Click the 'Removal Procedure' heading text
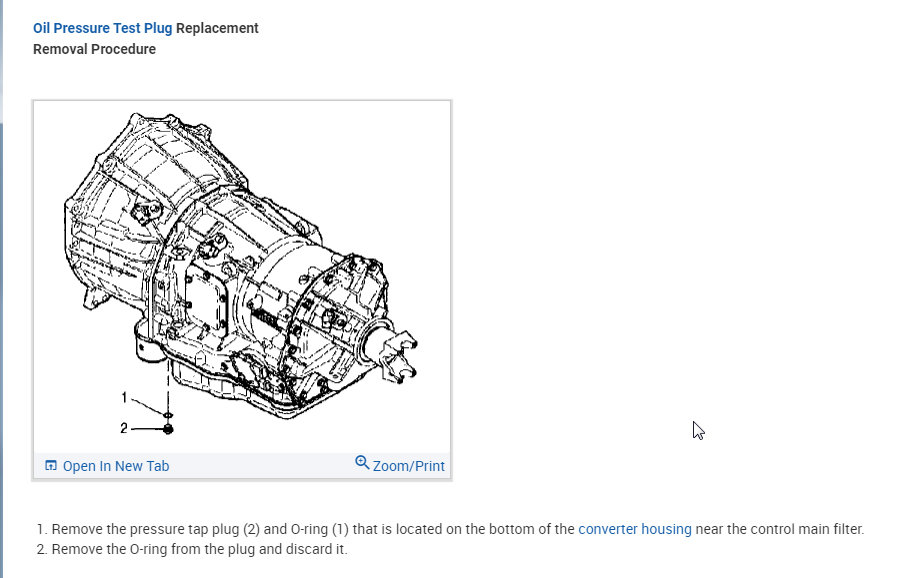This screenshot has width=916, height=578. tap(94, 49)
